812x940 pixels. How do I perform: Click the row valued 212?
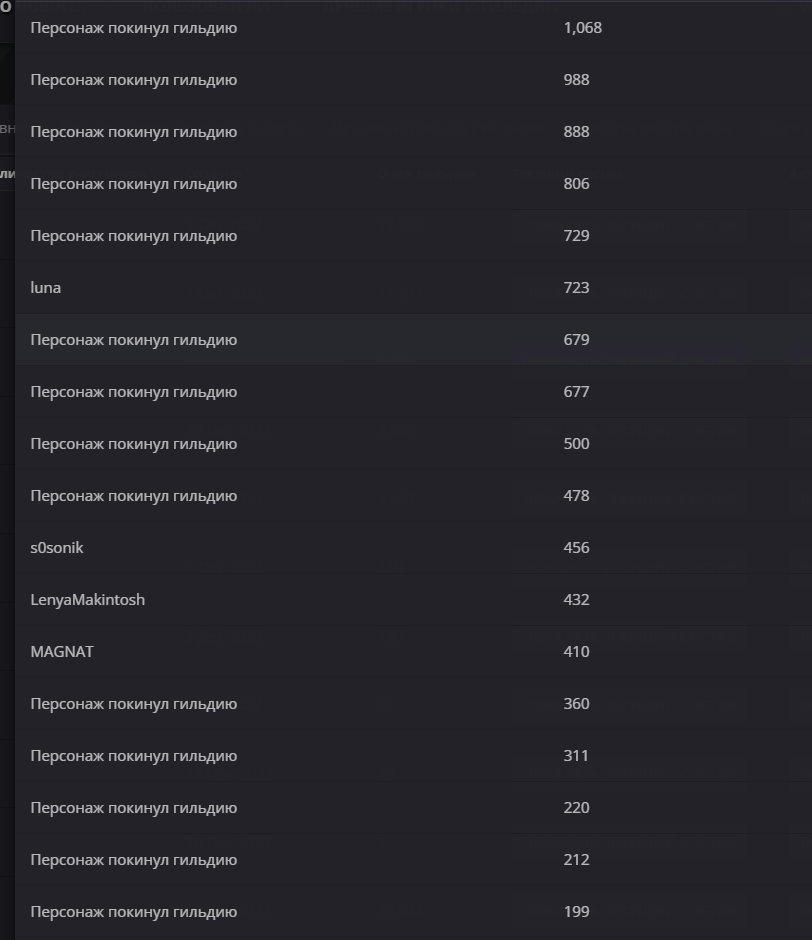click(413, 860)
